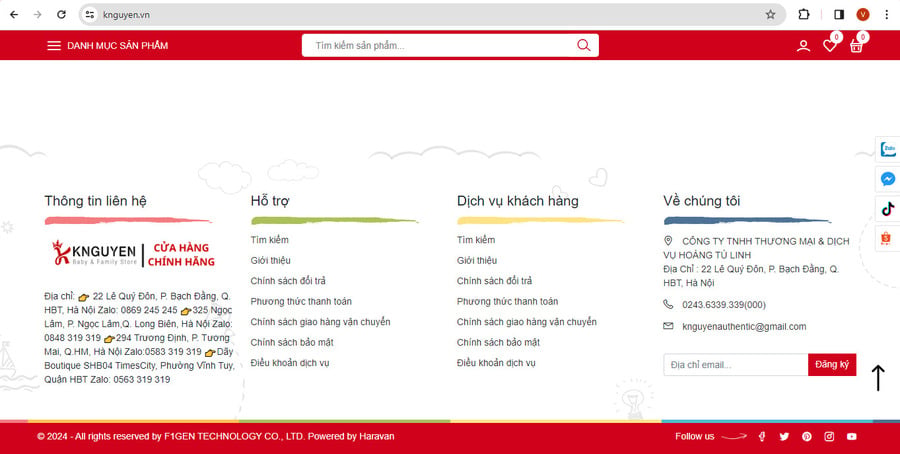Open Điều khoản dịch vụ under Hỗ trợ
Viewport: 900px width, 454px height.
(x=290, y=363)
